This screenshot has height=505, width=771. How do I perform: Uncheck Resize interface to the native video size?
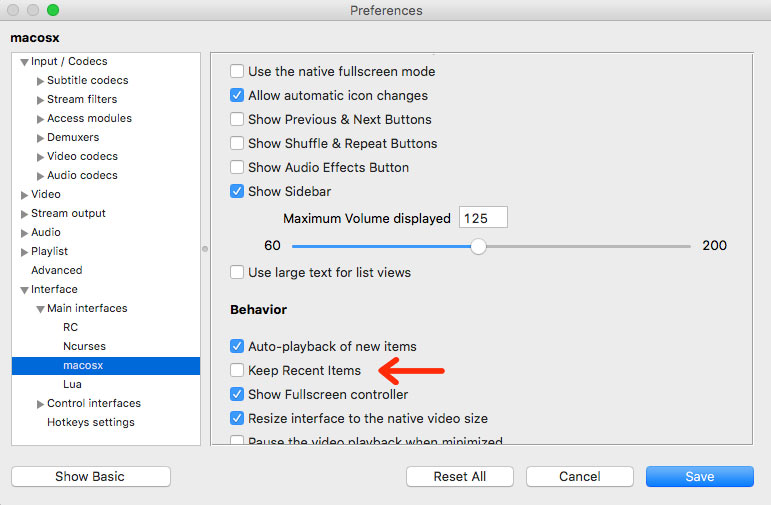point(237,418)
